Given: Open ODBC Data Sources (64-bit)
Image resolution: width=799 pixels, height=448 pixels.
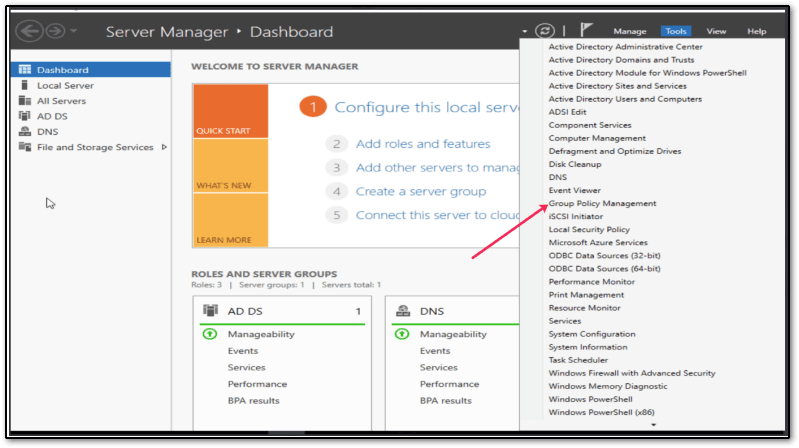Looking at the screenshot, I should [x=604, y=269].
